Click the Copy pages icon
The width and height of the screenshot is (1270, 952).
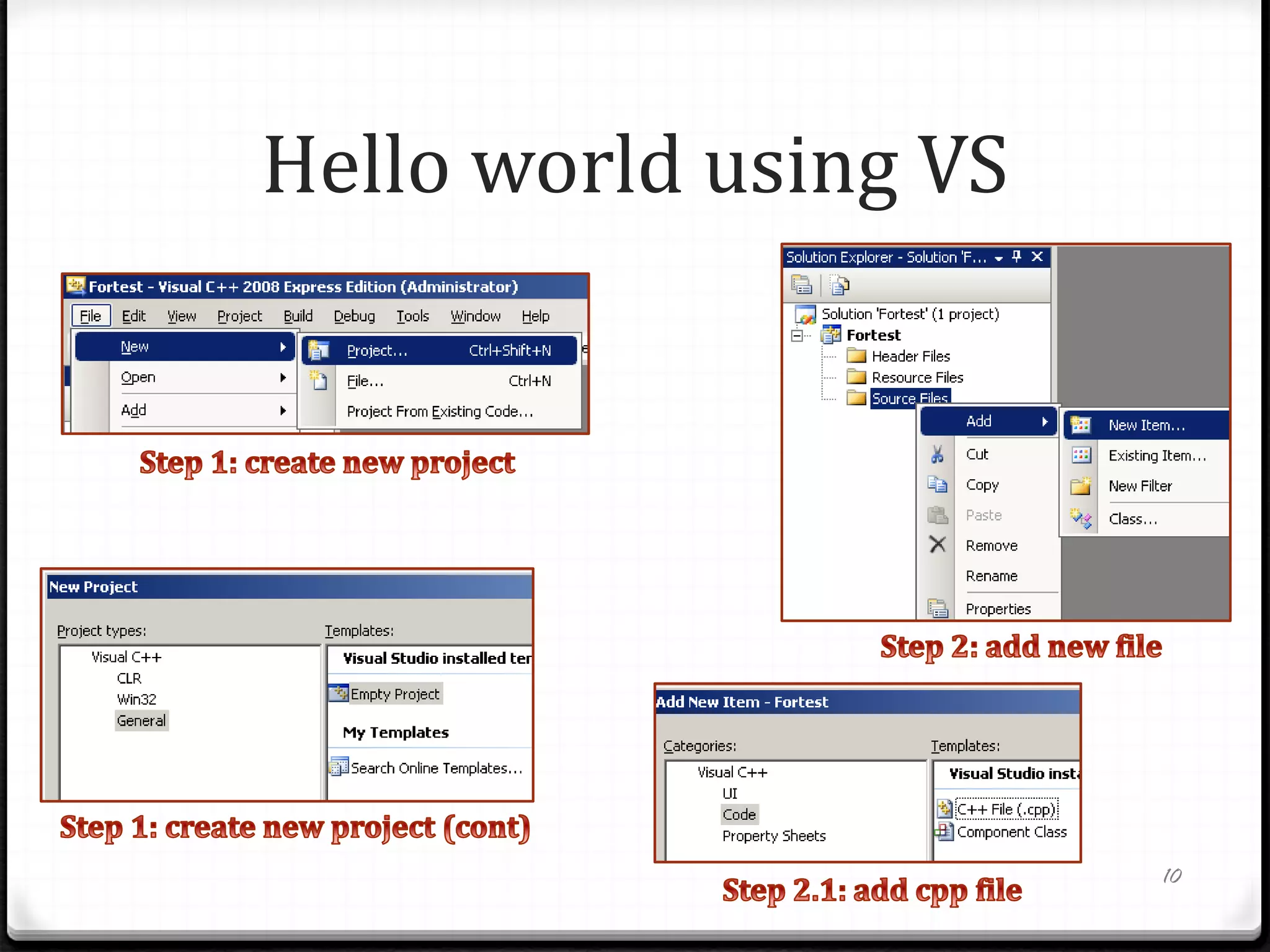(938, 484)
